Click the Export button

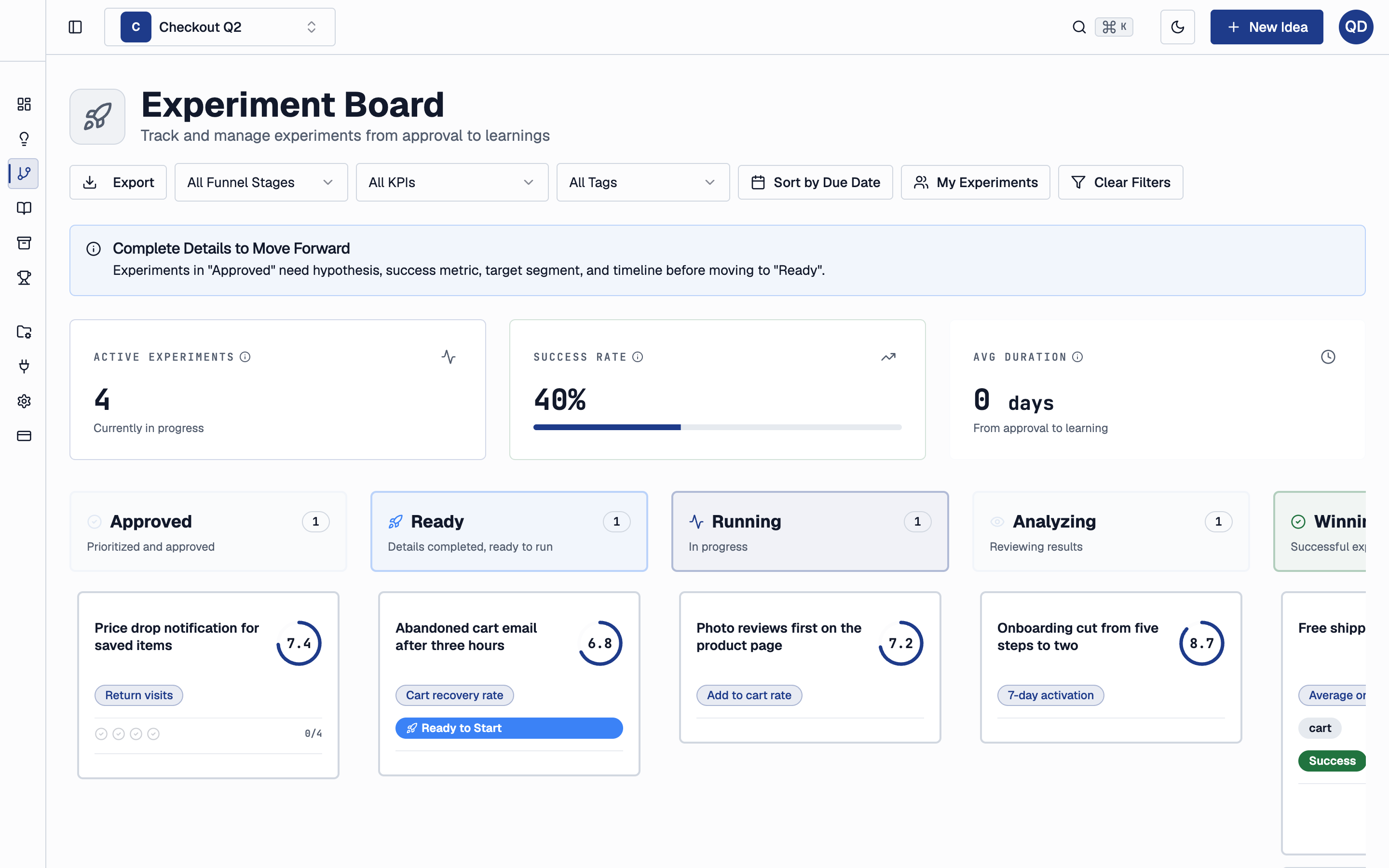(x=118, y=183)
